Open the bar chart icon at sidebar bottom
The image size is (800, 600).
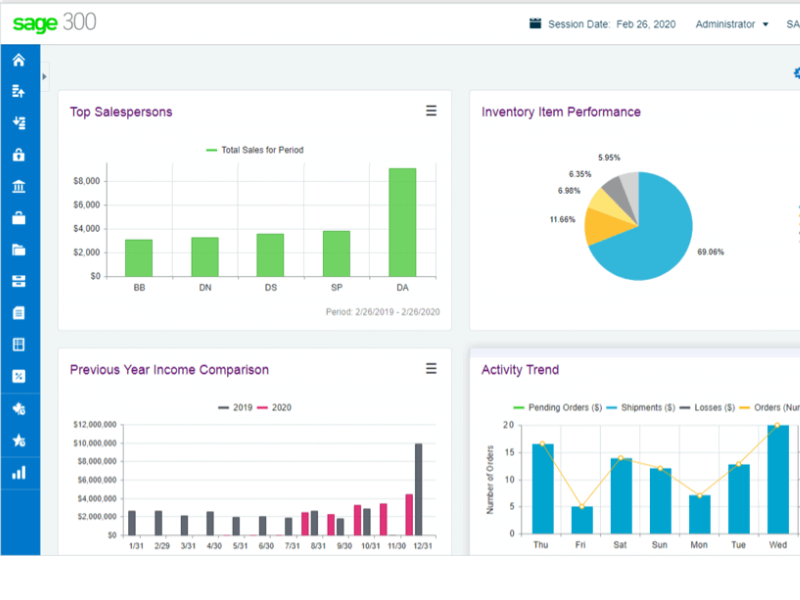coord(18,473)
